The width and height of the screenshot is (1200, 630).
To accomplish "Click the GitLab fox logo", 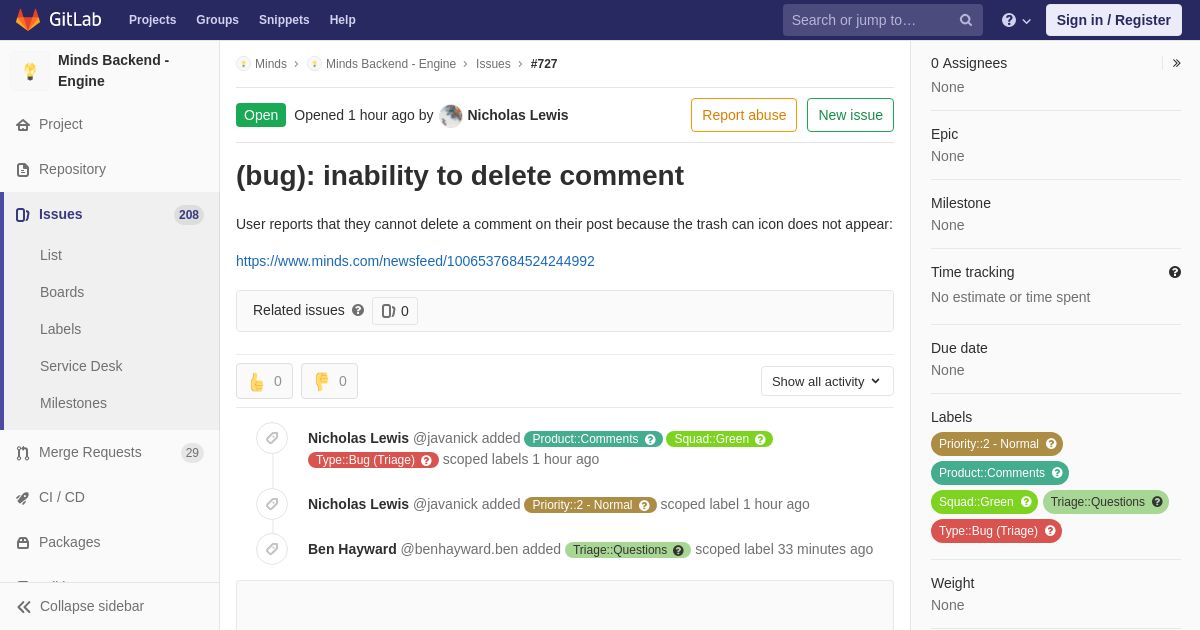I will tap(28, 20).
